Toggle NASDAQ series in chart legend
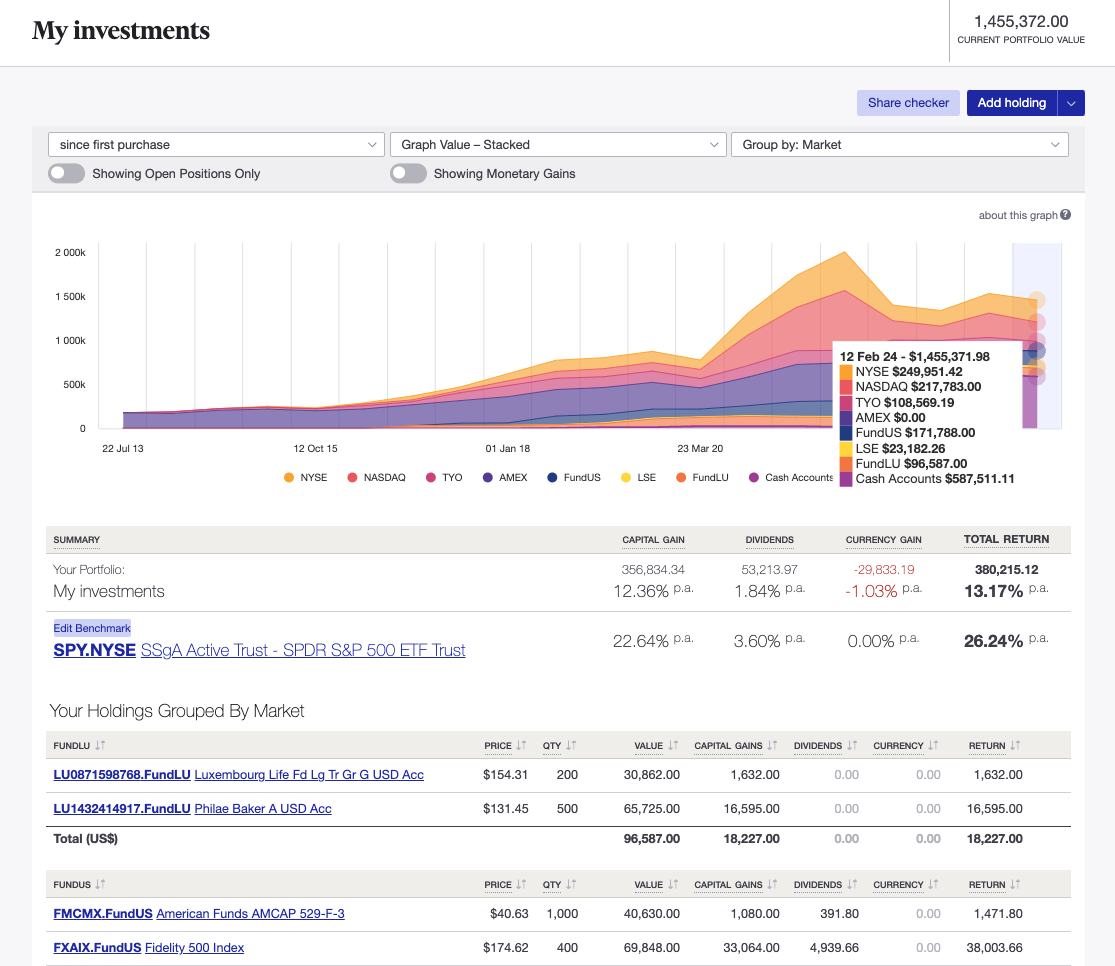Image resolution: width=1115 pixels, height=966 pixels. click(376, 477)
